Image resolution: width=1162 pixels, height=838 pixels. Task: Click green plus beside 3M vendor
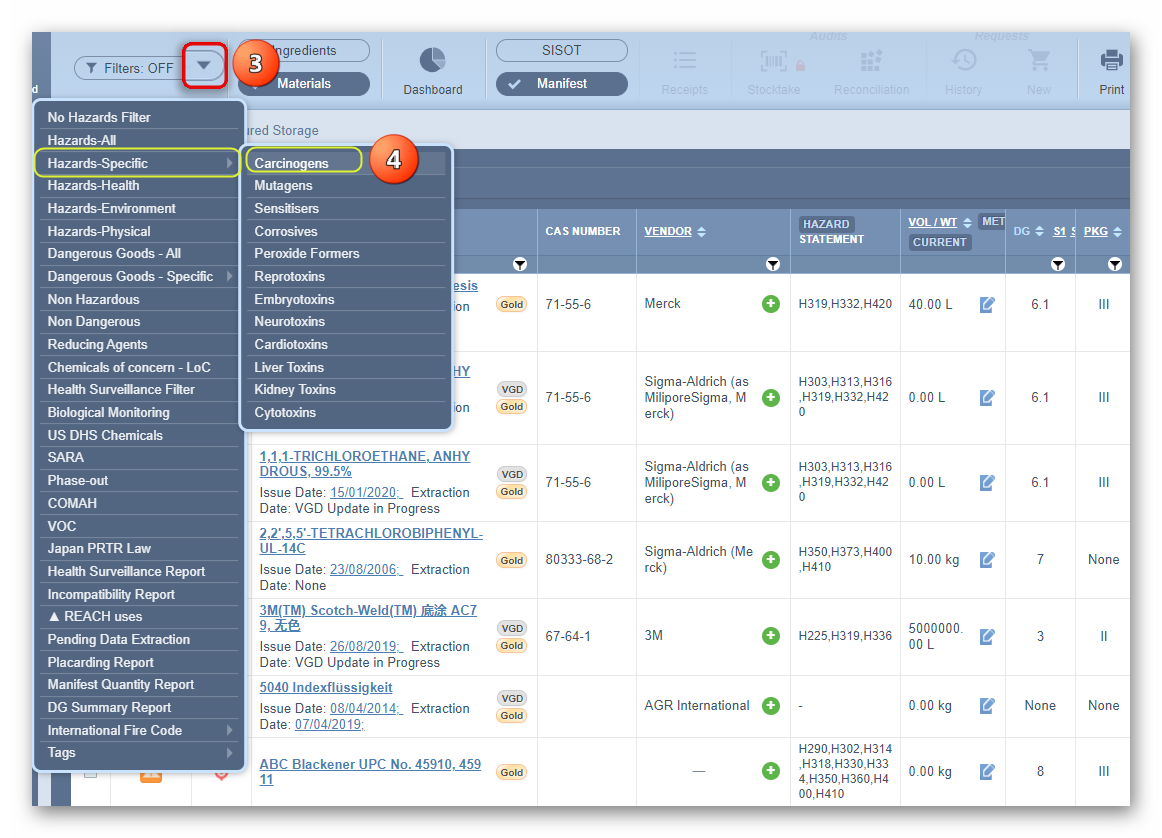pos(770,636)
